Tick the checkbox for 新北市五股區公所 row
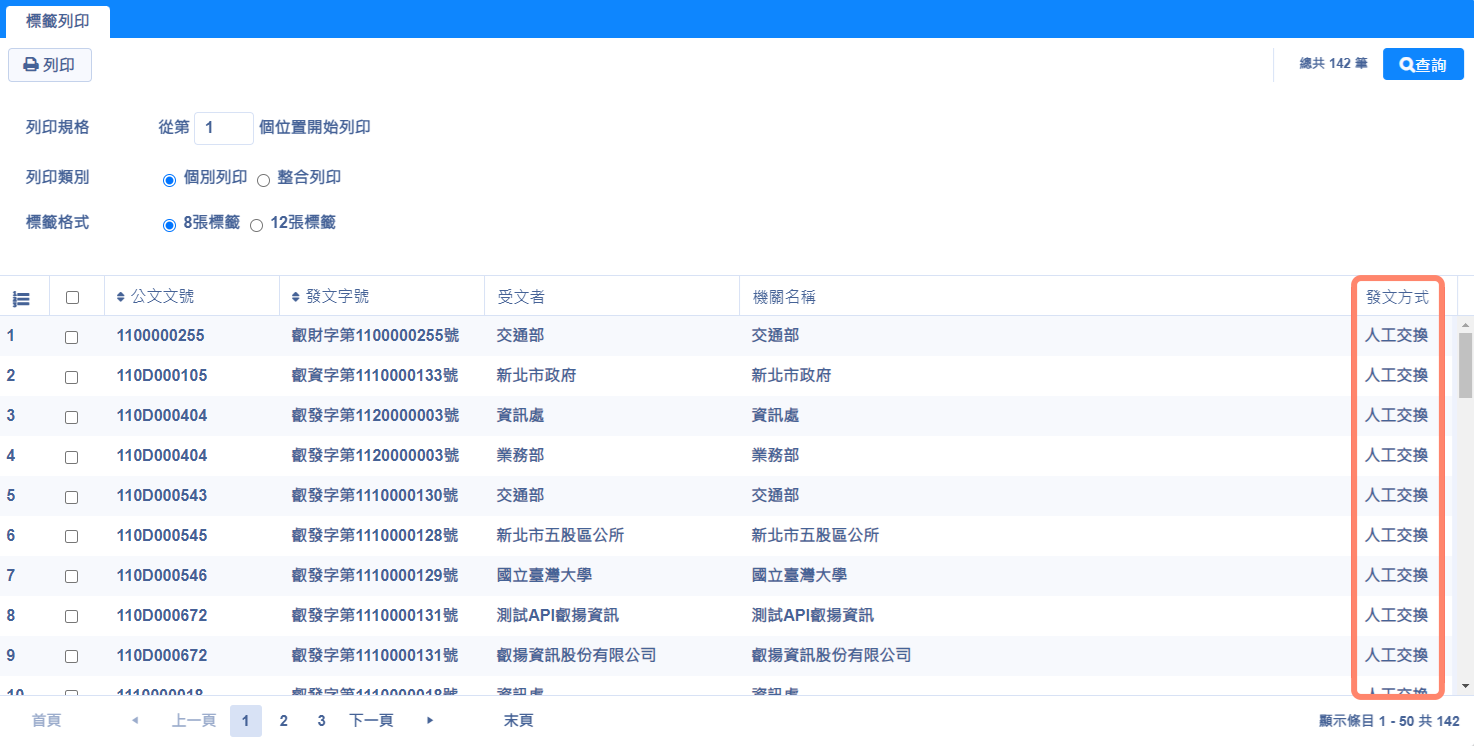Screen dimensions: 1474x746 [72, 537]
